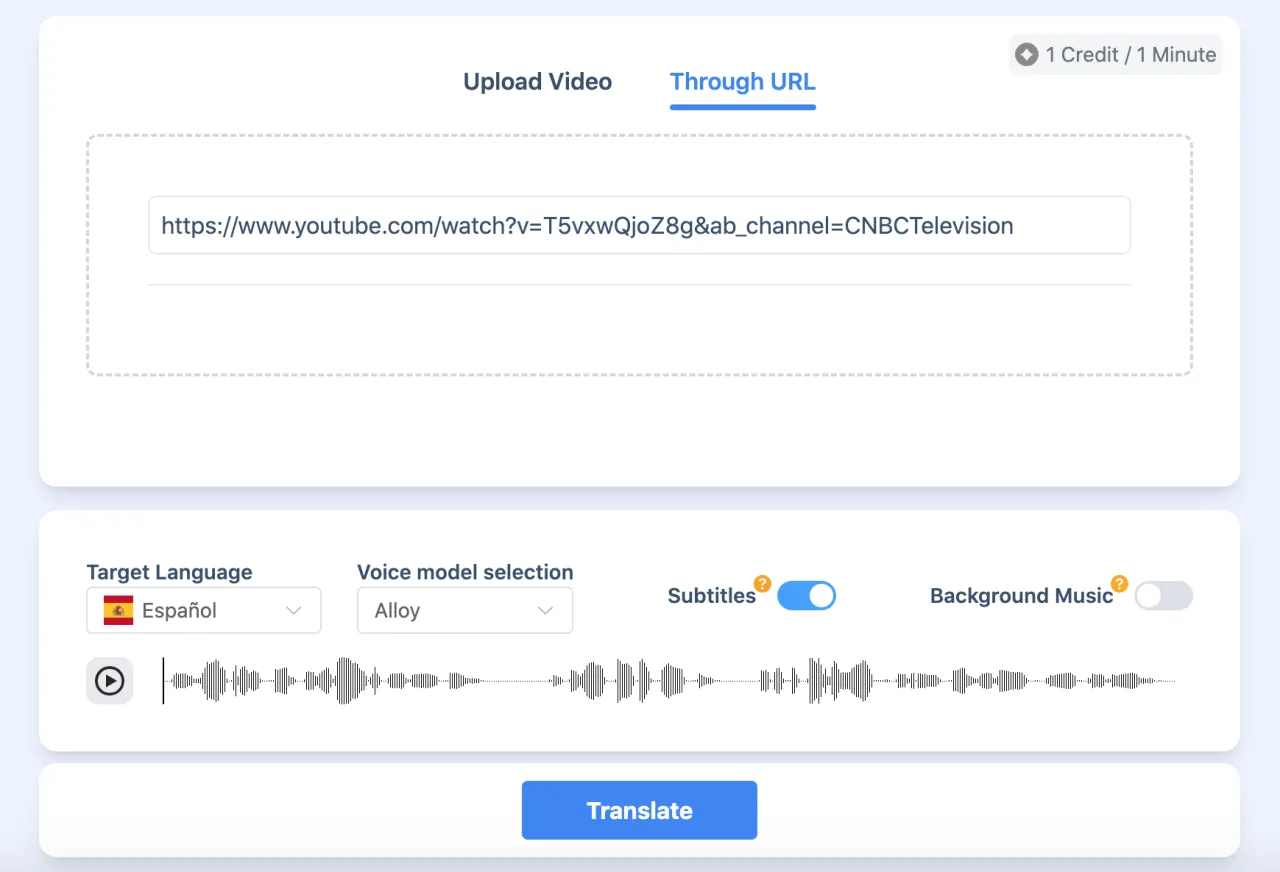This screenshot has width=1280, height=872.
Task: Seek to the middle of the audio waveform
Action: pos(668,681)
